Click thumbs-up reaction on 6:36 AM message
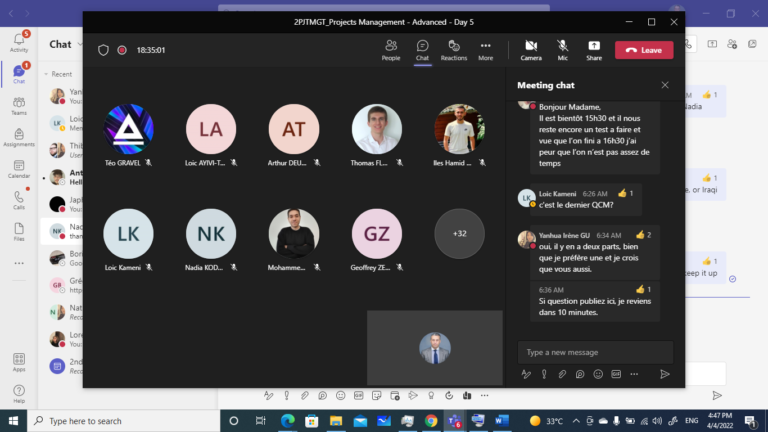Image resolution: width=768 pixels, height=432 pixels. (x=643, y=289)
